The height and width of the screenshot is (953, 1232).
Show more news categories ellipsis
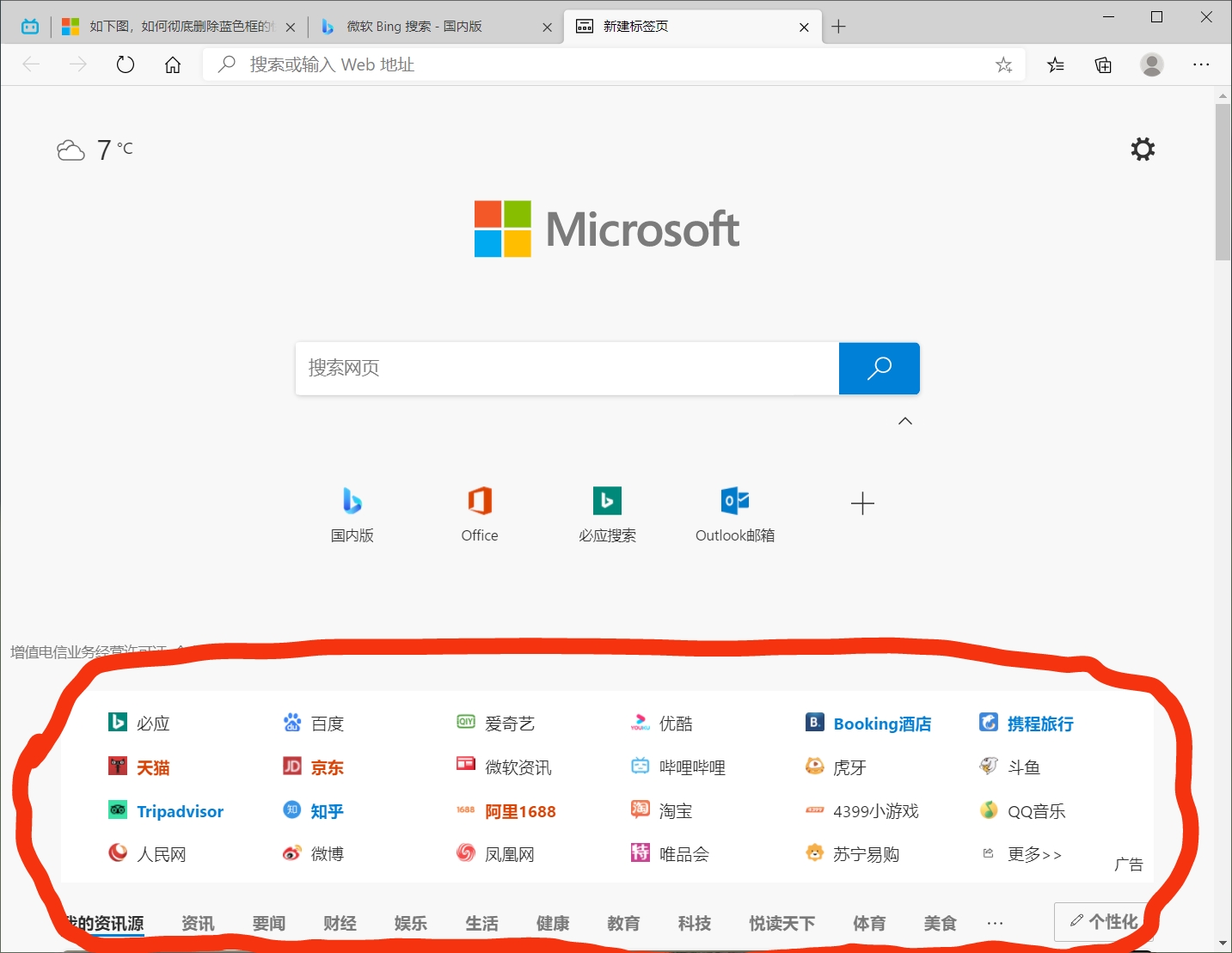tap(995, 923)
